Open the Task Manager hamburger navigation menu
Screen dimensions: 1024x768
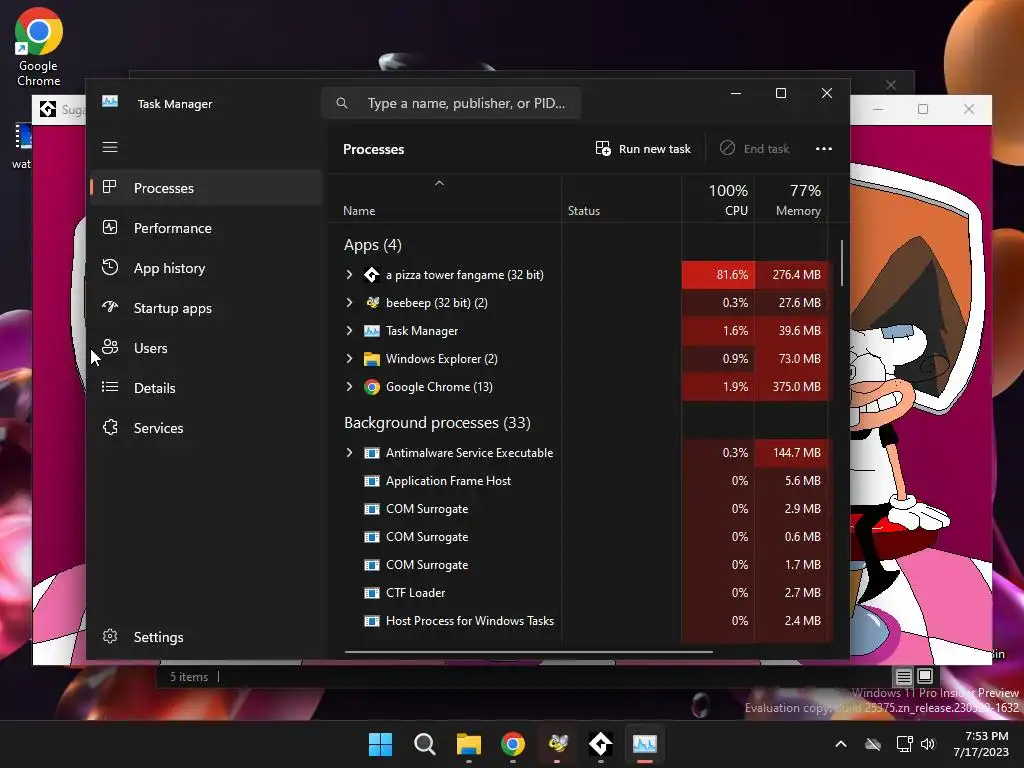coord(110,147)
